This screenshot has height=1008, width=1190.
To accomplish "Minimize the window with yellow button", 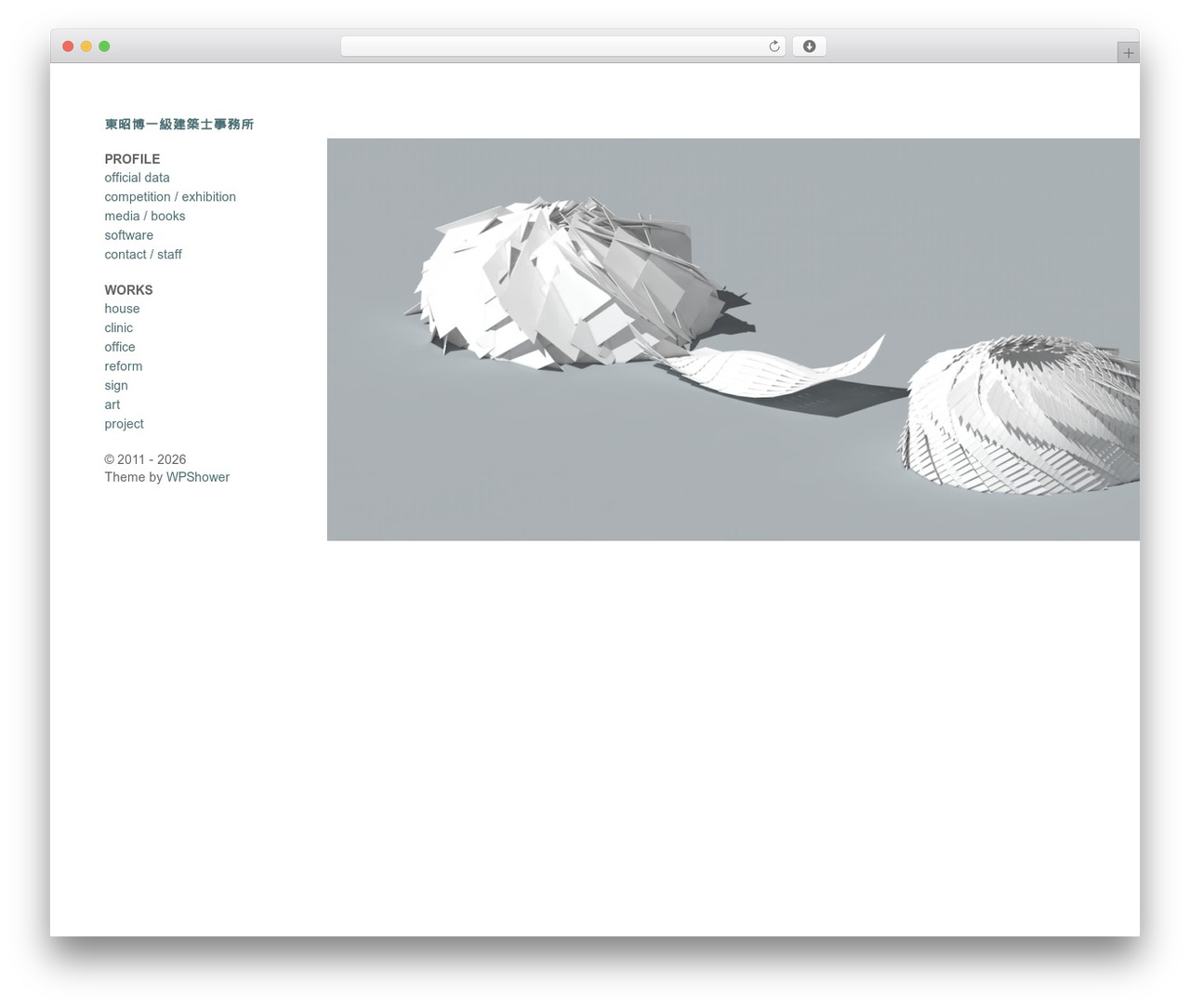I will 86,46.
